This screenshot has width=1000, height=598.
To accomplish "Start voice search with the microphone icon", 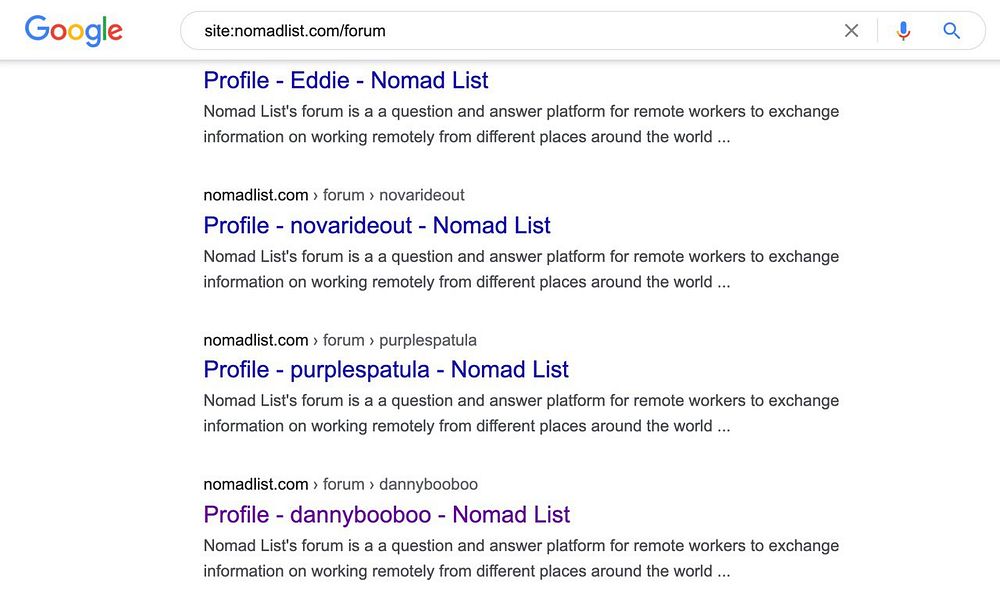I will click(x=903, y=31).
